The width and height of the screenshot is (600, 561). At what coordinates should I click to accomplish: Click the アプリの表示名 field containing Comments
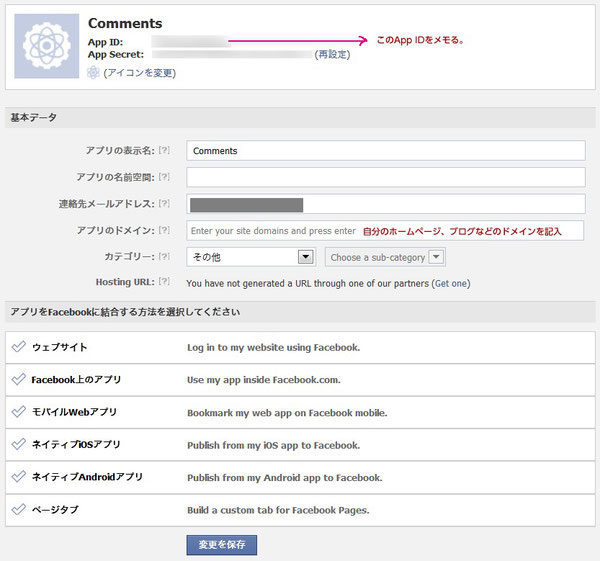386,151
